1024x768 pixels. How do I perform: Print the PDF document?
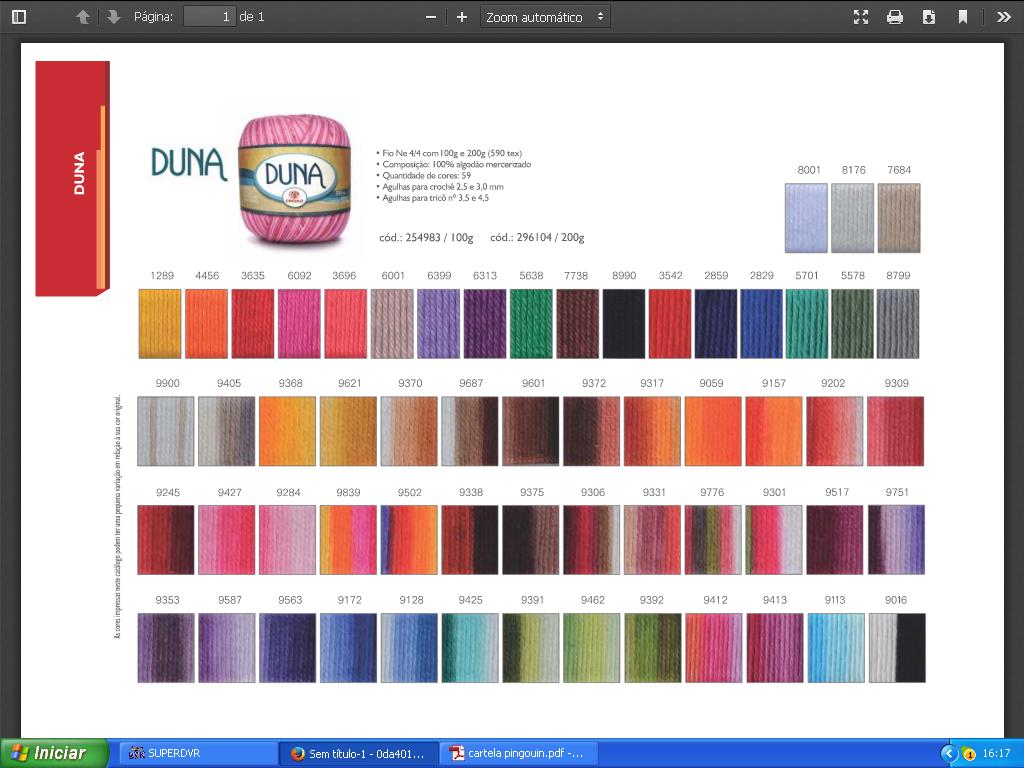point(895,17)
